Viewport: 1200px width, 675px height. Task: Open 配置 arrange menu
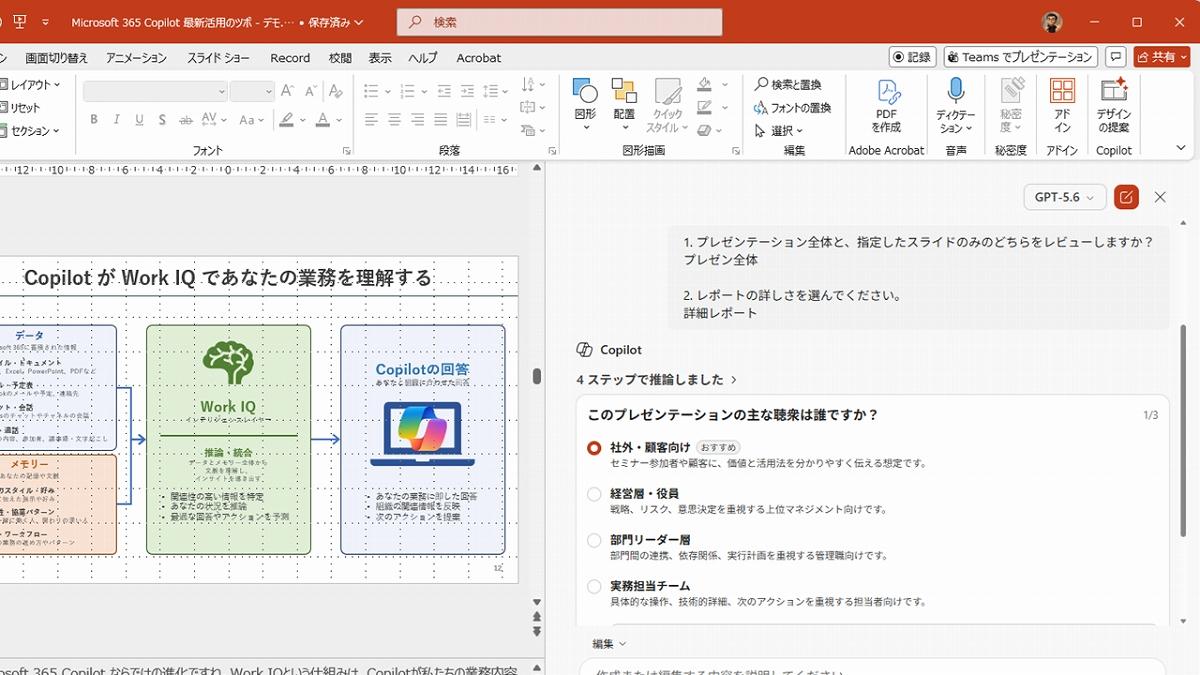pos(624,106)
